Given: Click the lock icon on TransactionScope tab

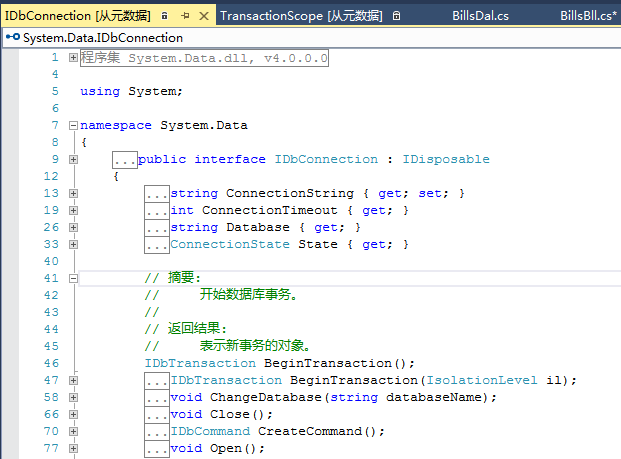Looking at the screenshot, I should (396, 16).
